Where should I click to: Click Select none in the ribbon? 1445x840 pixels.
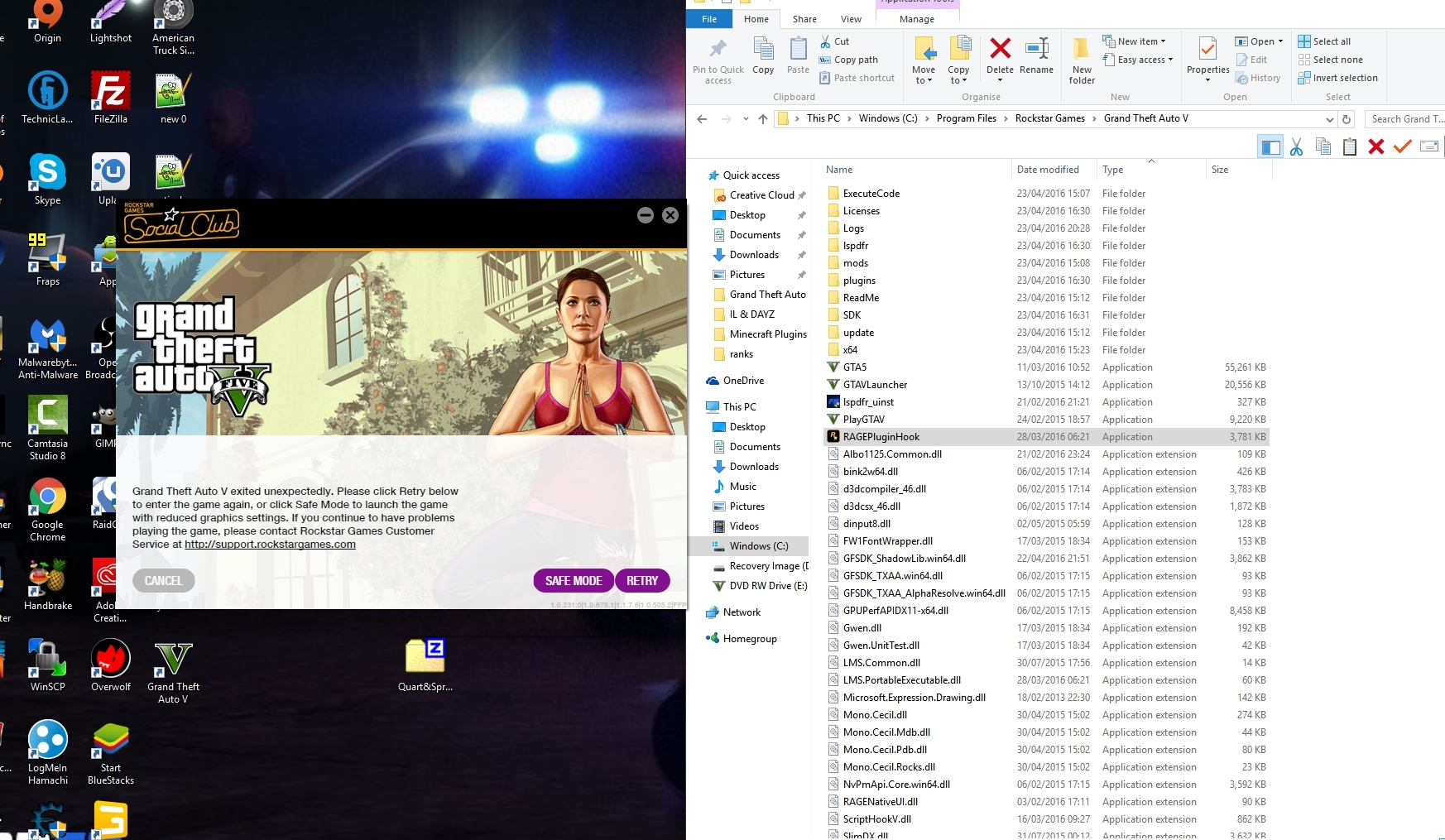(x=1330, y=60)
